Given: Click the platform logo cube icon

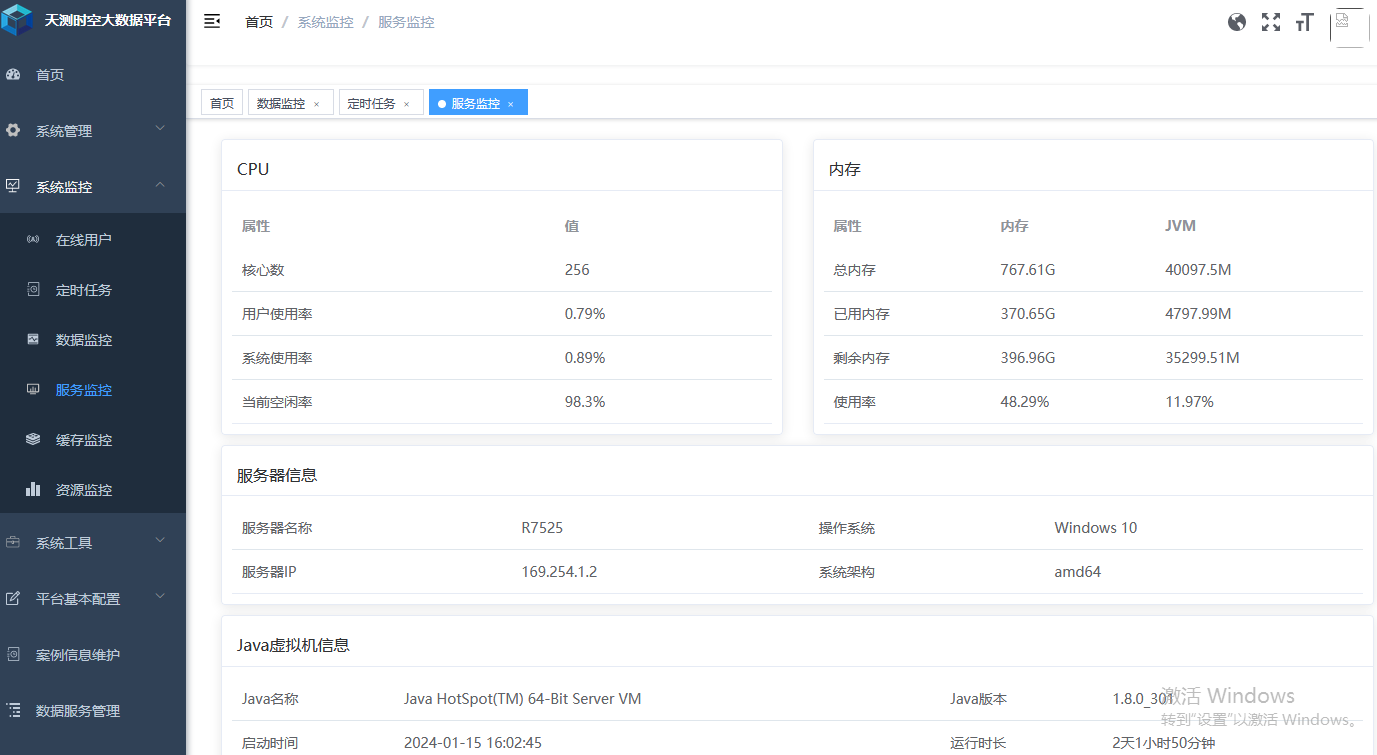Looking at the screenshot, I should (18, 20).
